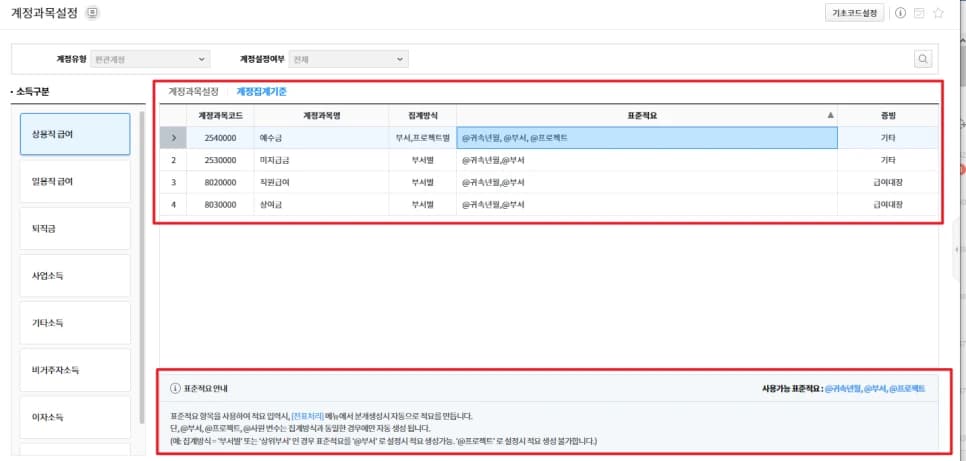This screenshot has height=461, width=966.
Task: Select 일용직 급여 income type
Action: point(75,181)
